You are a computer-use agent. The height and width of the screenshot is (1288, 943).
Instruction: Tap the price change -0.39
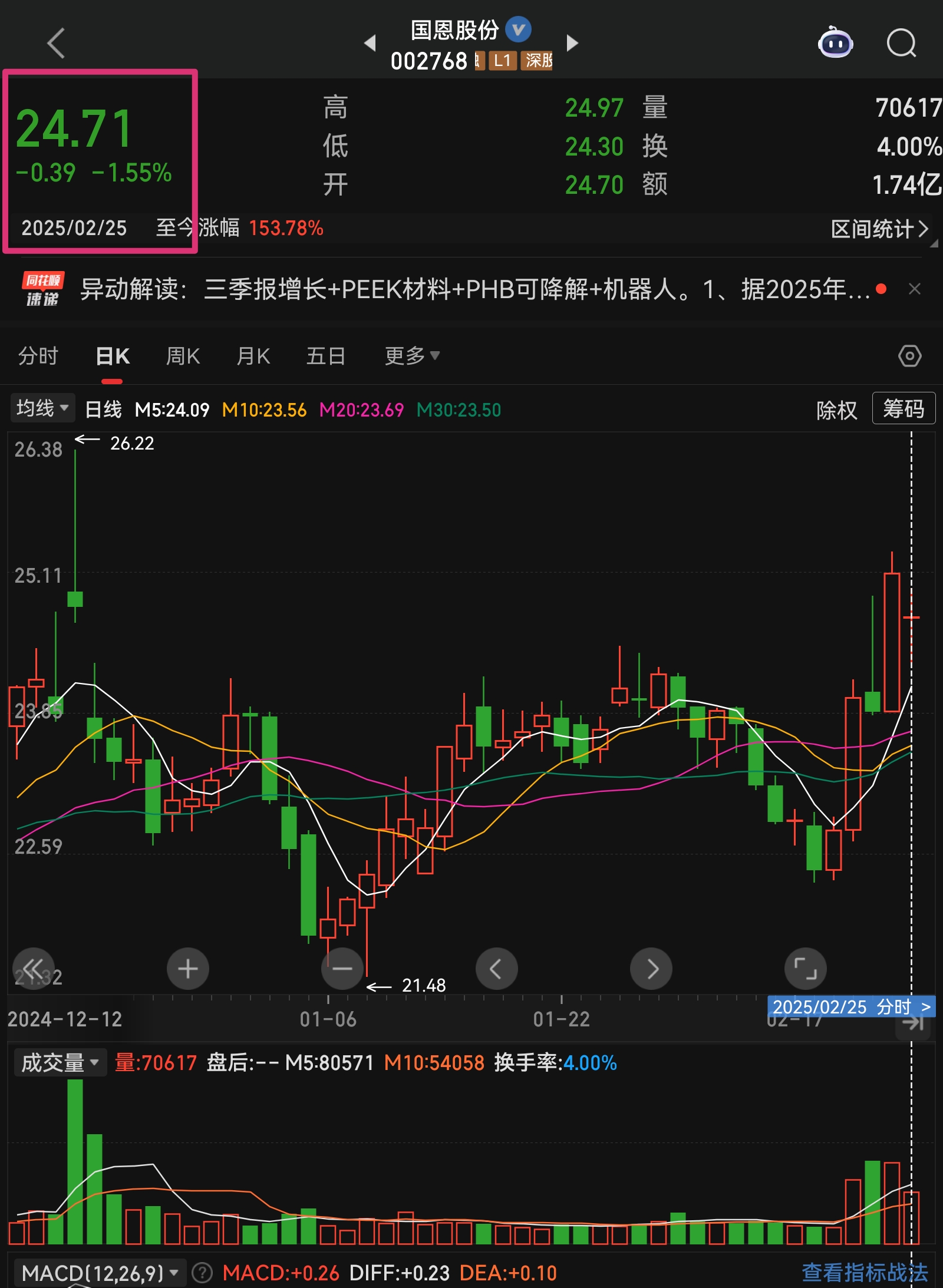[x=45, y=173]
